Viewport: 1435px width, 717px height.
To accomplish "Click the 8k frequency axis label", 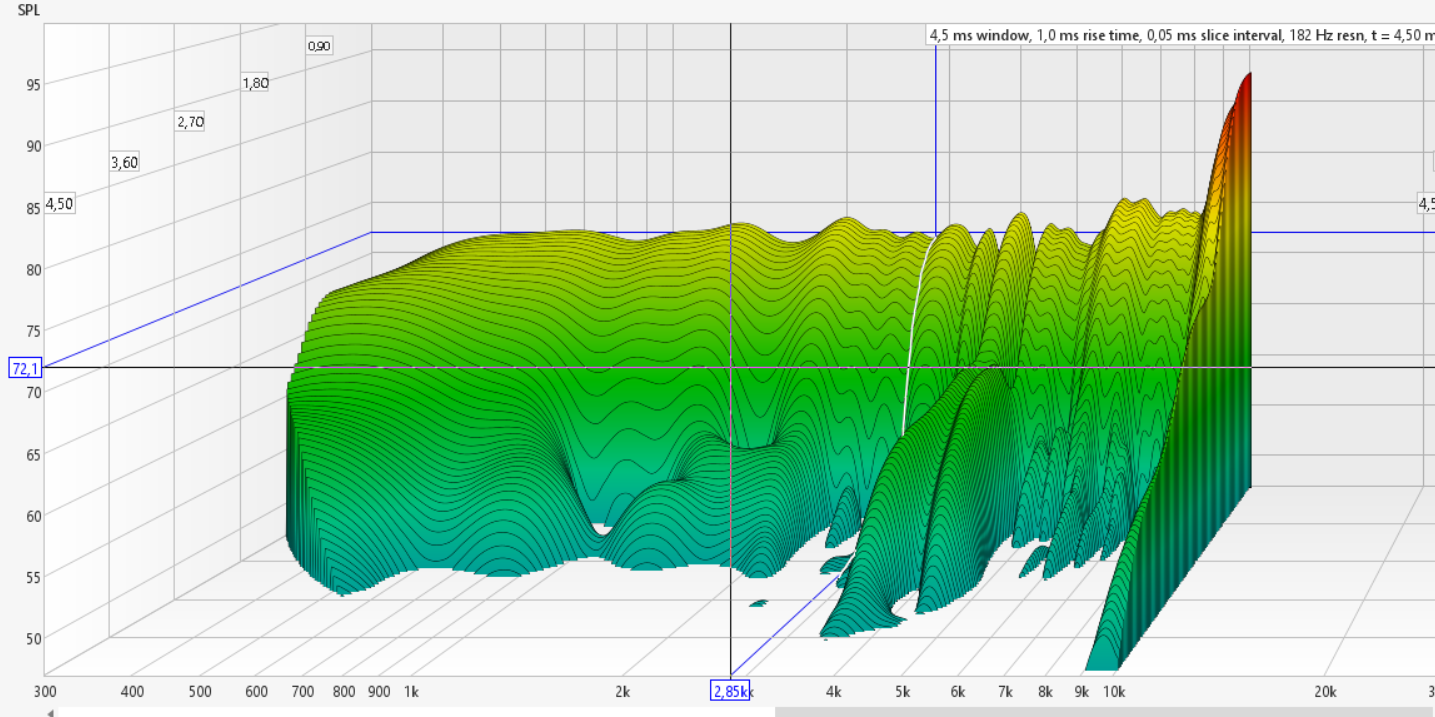I will point(1046,692).
